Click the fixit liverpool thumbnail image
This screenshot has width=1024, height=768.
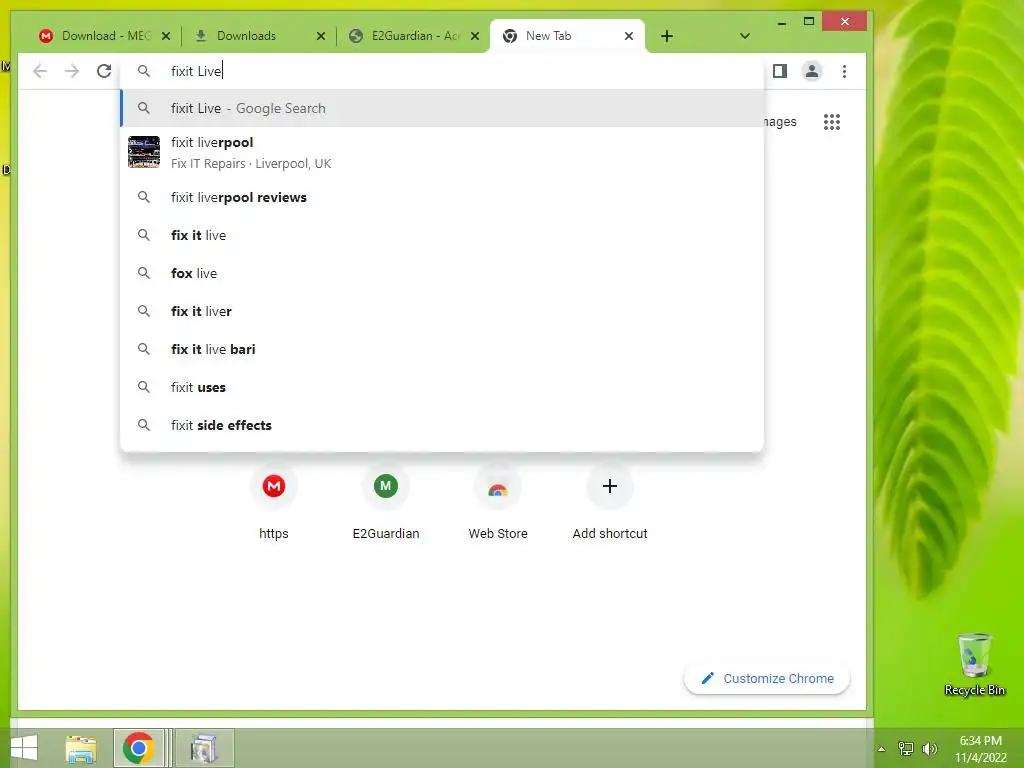(x=144, y=152)
